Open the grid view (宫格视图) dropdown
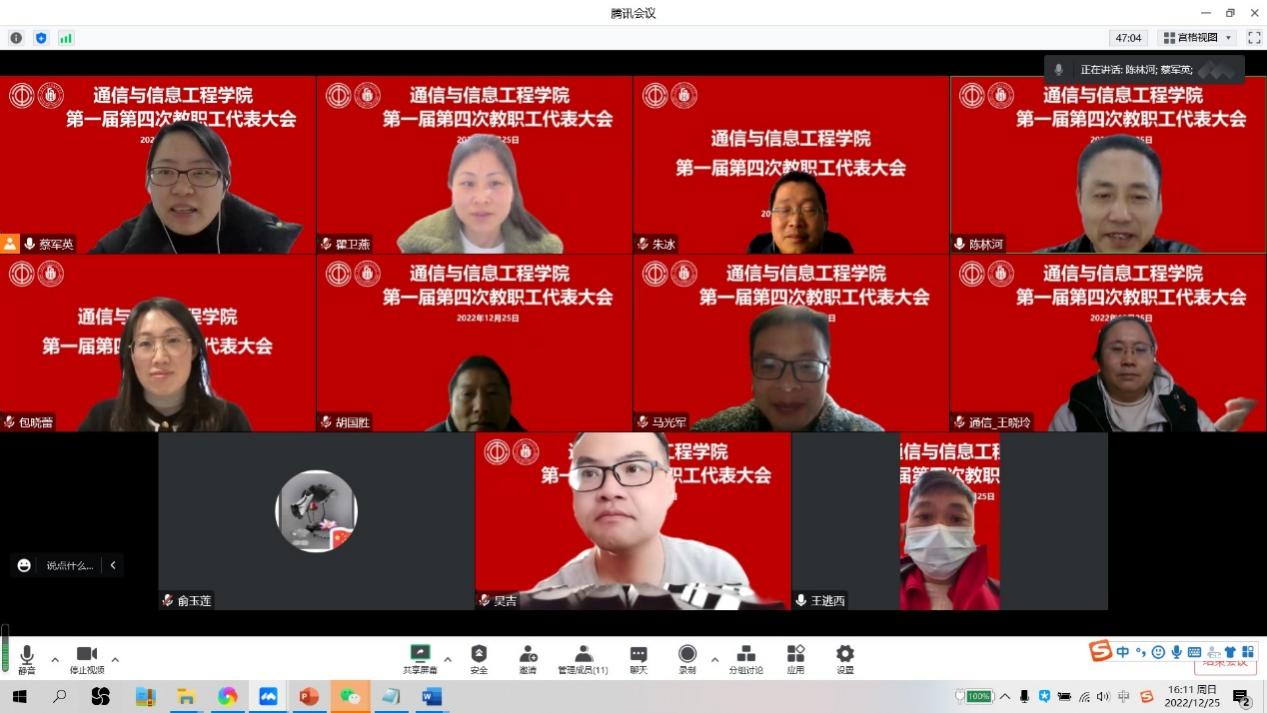The image size is (1267, 713). 1197,38
